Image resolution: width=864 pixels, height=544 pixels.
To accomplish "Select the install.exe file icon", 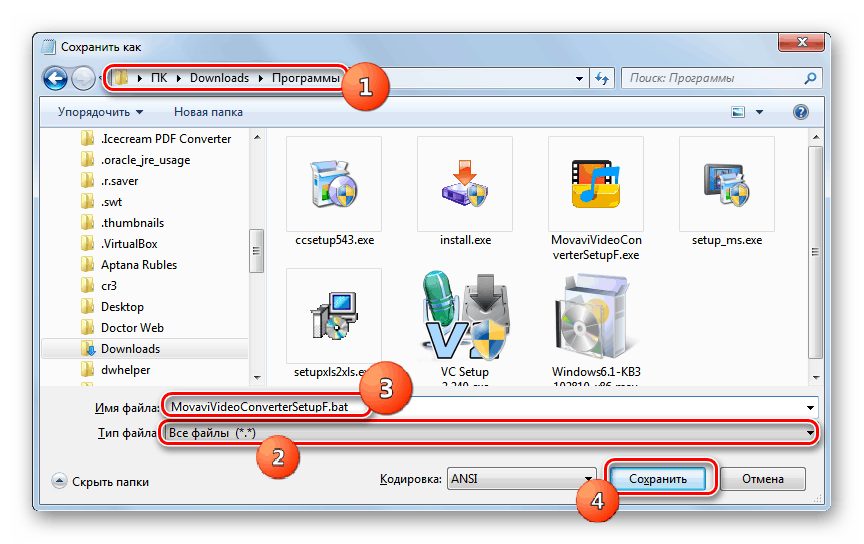I will 465,184.
